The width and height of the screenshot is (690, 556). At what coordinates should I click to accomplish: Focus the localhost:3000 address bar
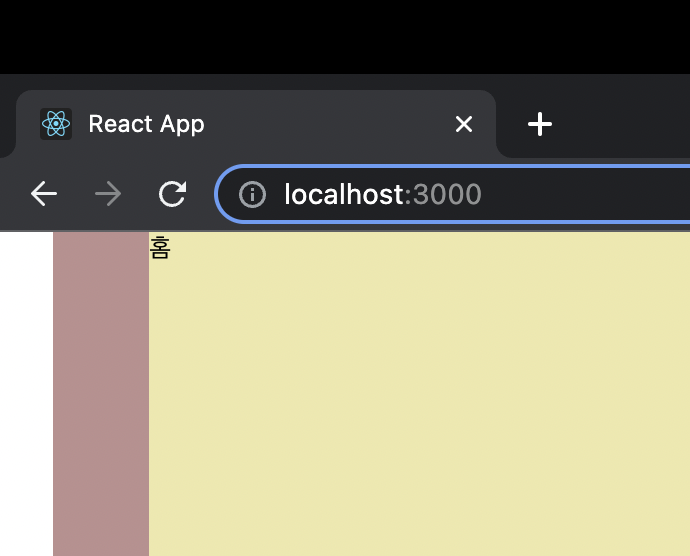click(453, 194)
